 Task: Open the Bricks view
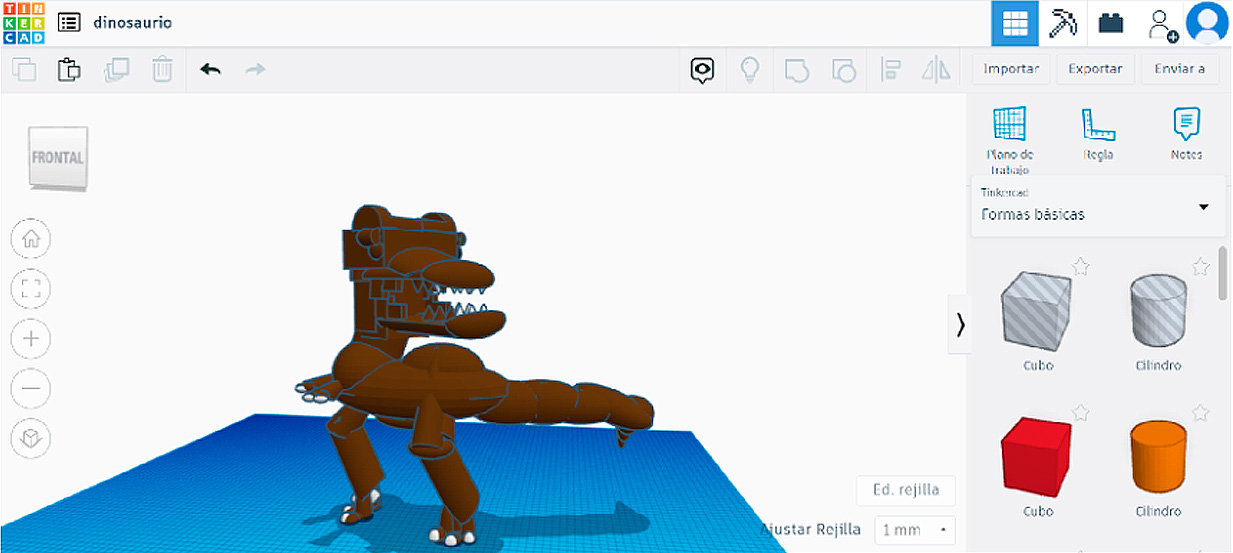point(1111,23)
